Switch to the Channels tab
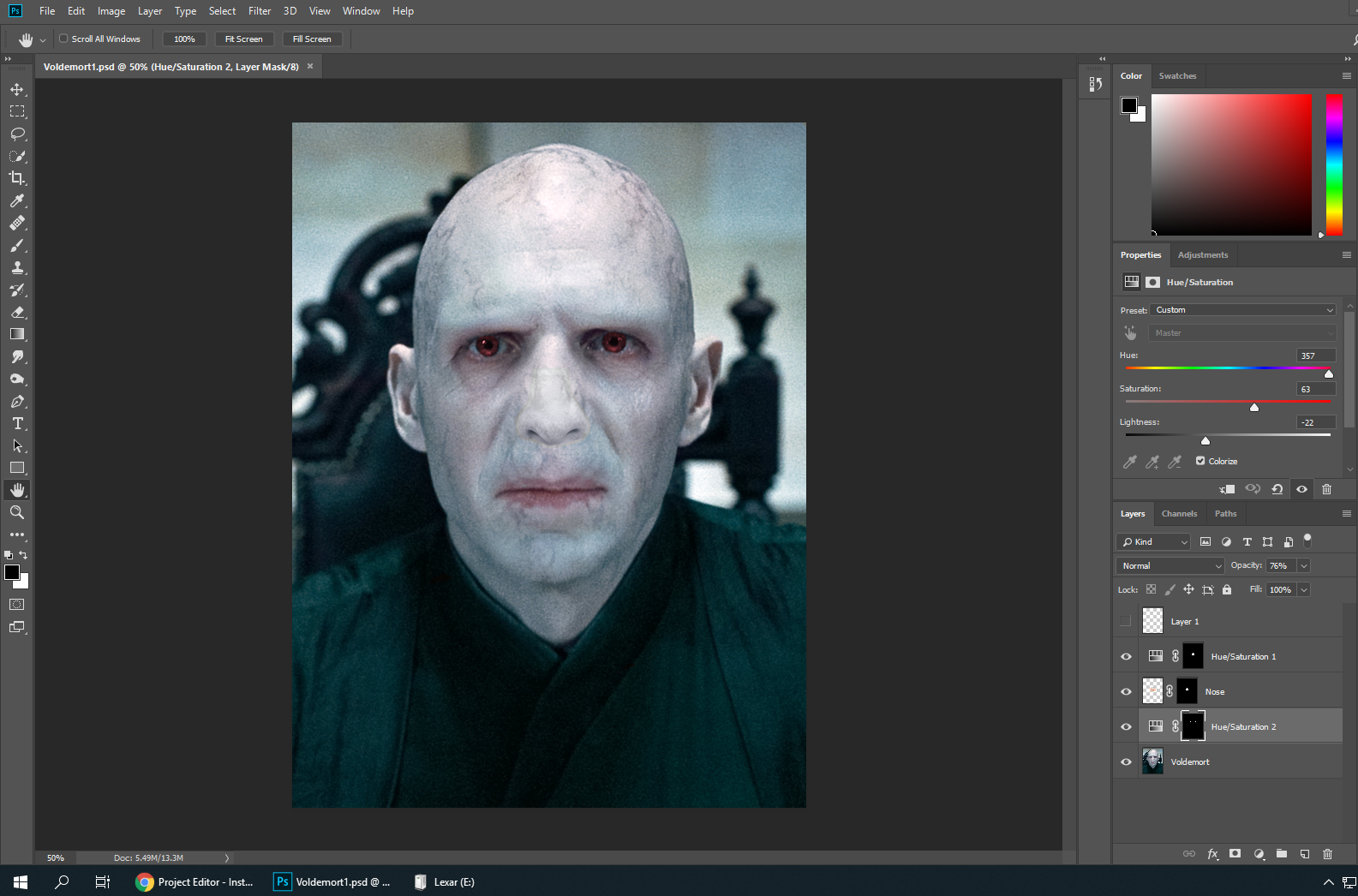Viewport: 1358px width, 896px height. pyautogui.click(x=1179, y=514)
